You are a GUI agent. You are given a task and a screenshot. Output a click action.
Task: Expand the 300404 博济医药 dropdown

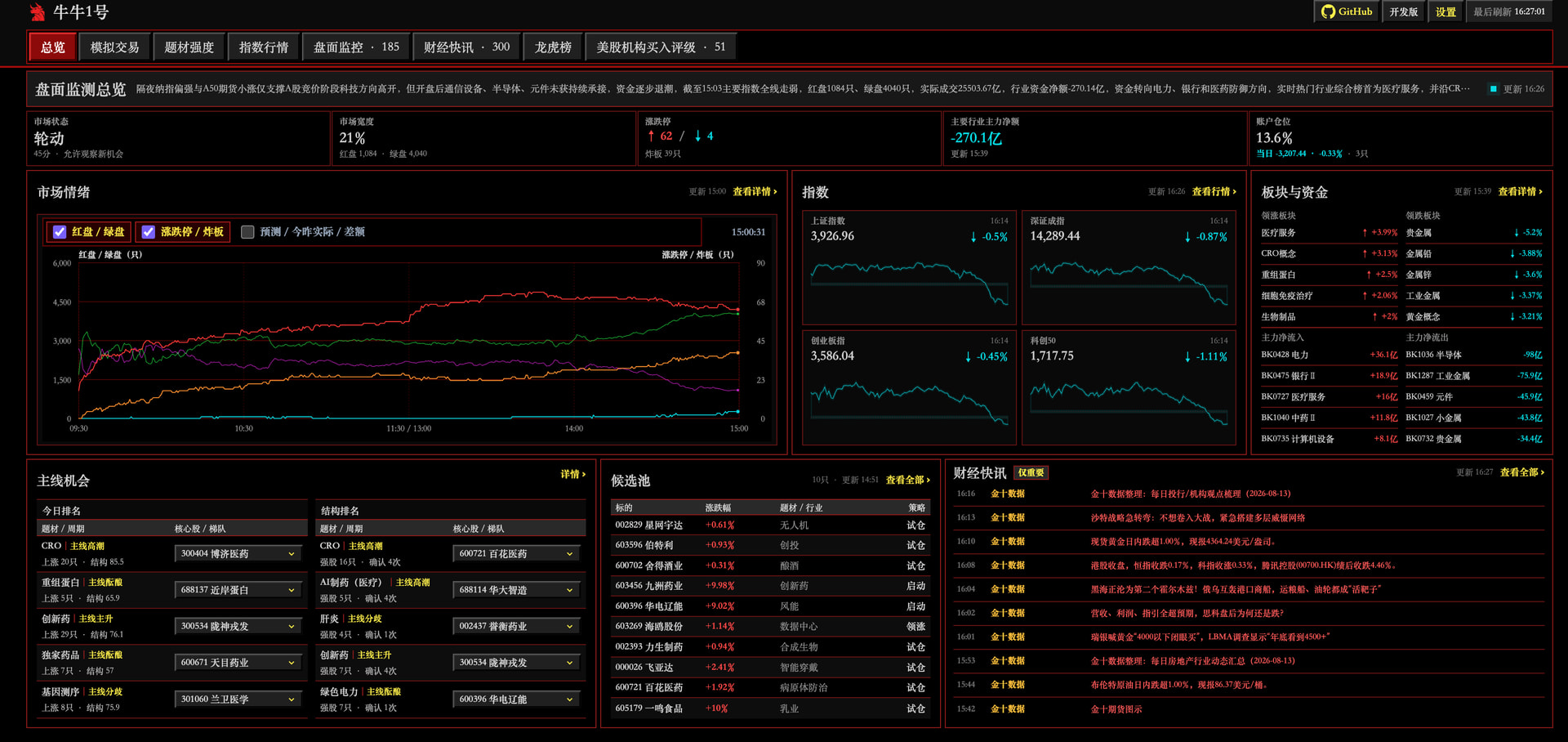(238, 554)
